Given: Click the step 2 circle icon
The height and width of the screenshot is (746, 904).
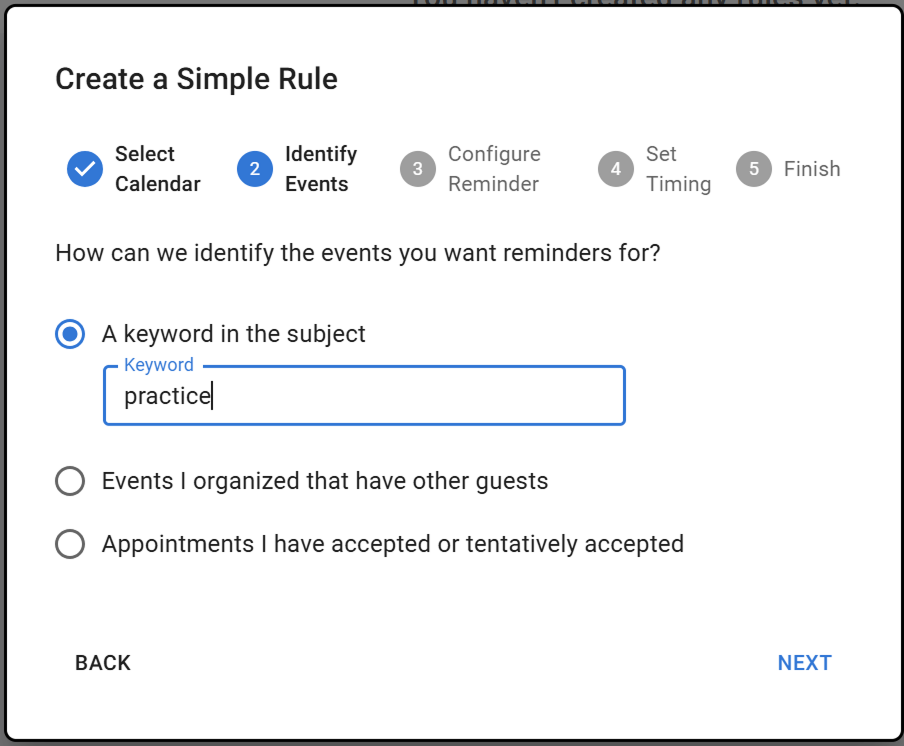Looking at the screenshot, I should [x=255, y=169].
